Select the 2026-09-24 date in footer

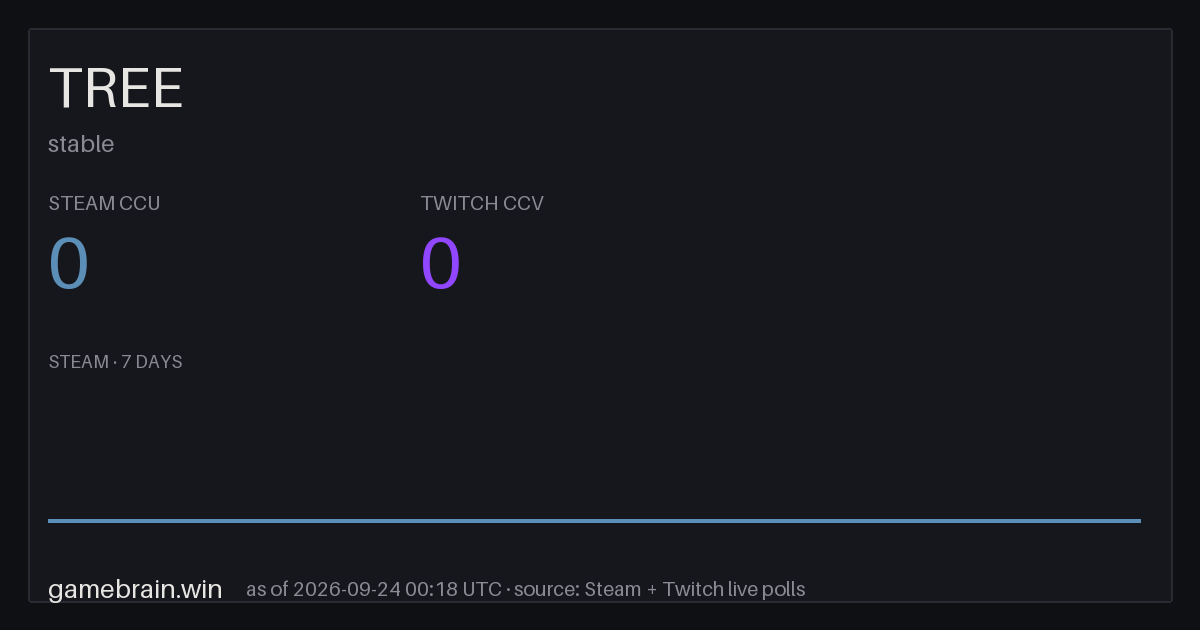[x=349, y=589]
